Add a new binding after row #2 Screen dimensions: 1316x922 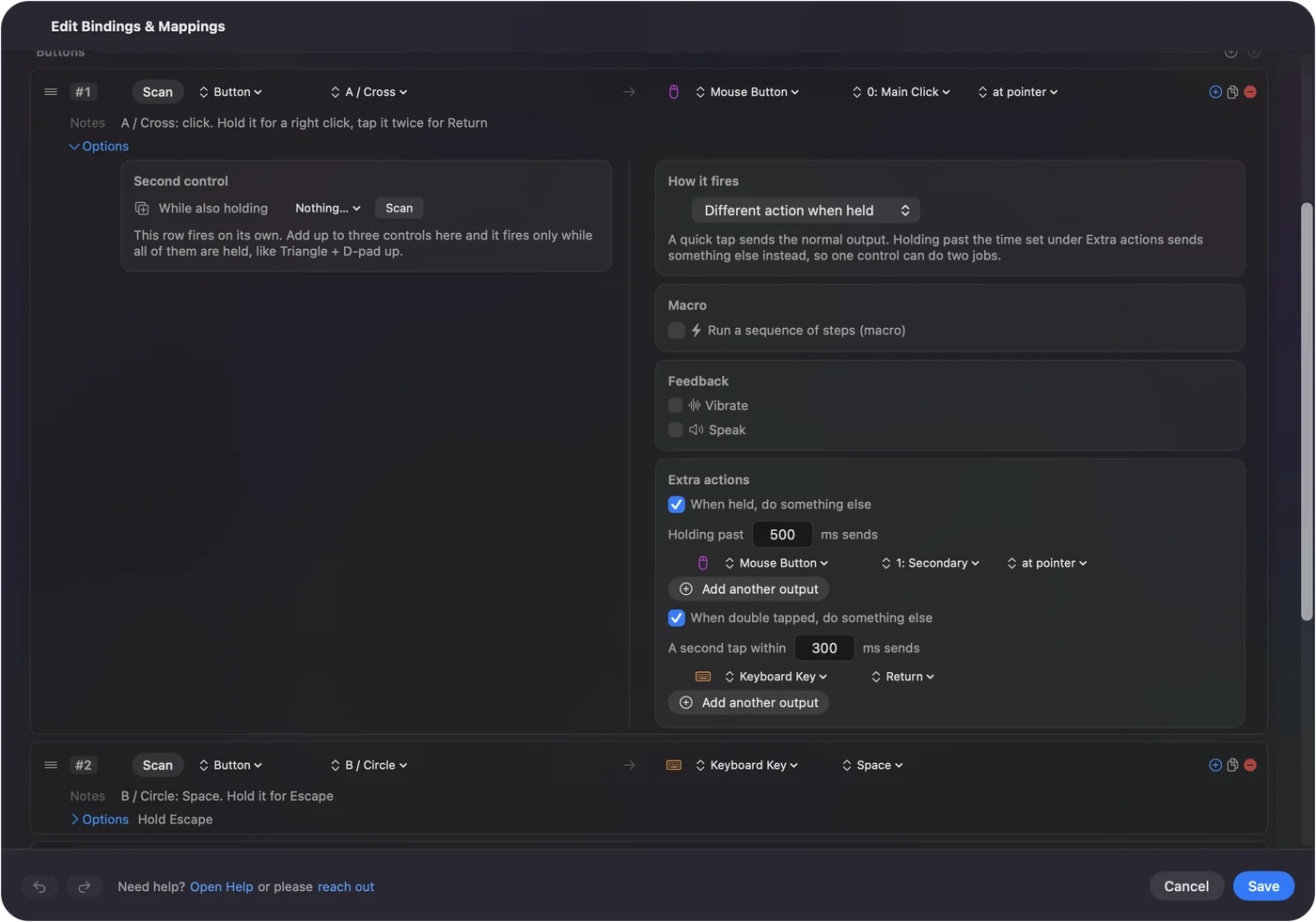click(1215, 765)
